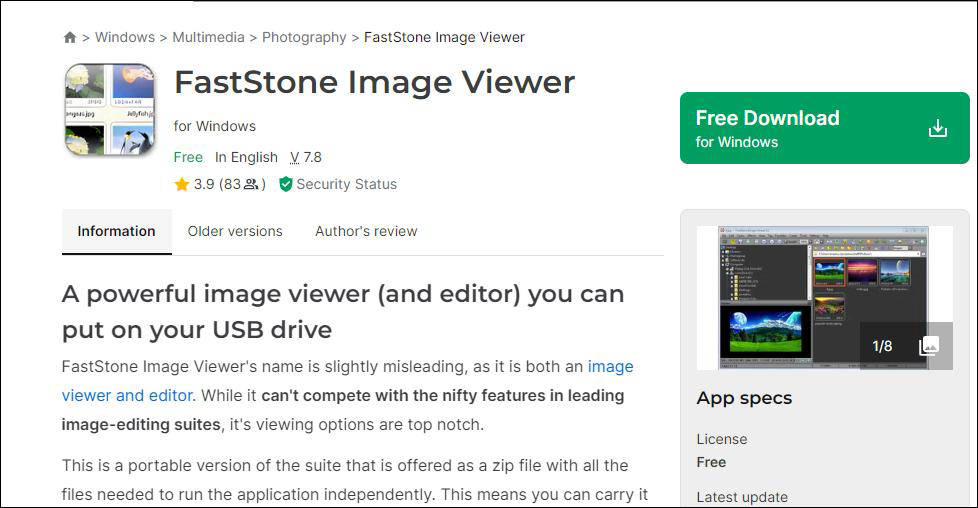
Task: Switch to the Older versions tab
Action: [x=235, y=232]
